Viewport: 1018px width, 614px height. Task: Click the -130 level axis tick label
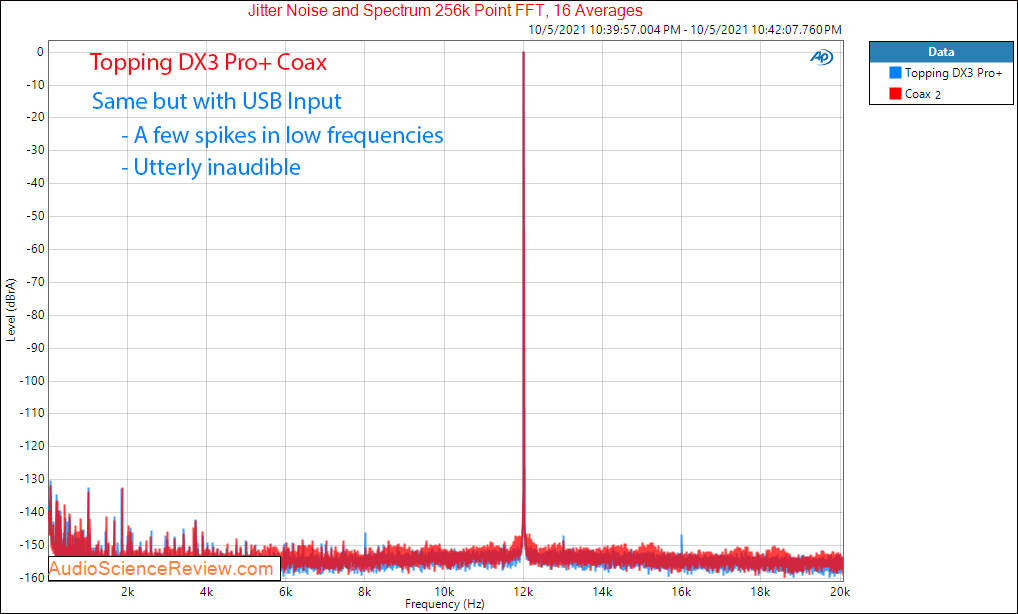click(x=31, y=479)
